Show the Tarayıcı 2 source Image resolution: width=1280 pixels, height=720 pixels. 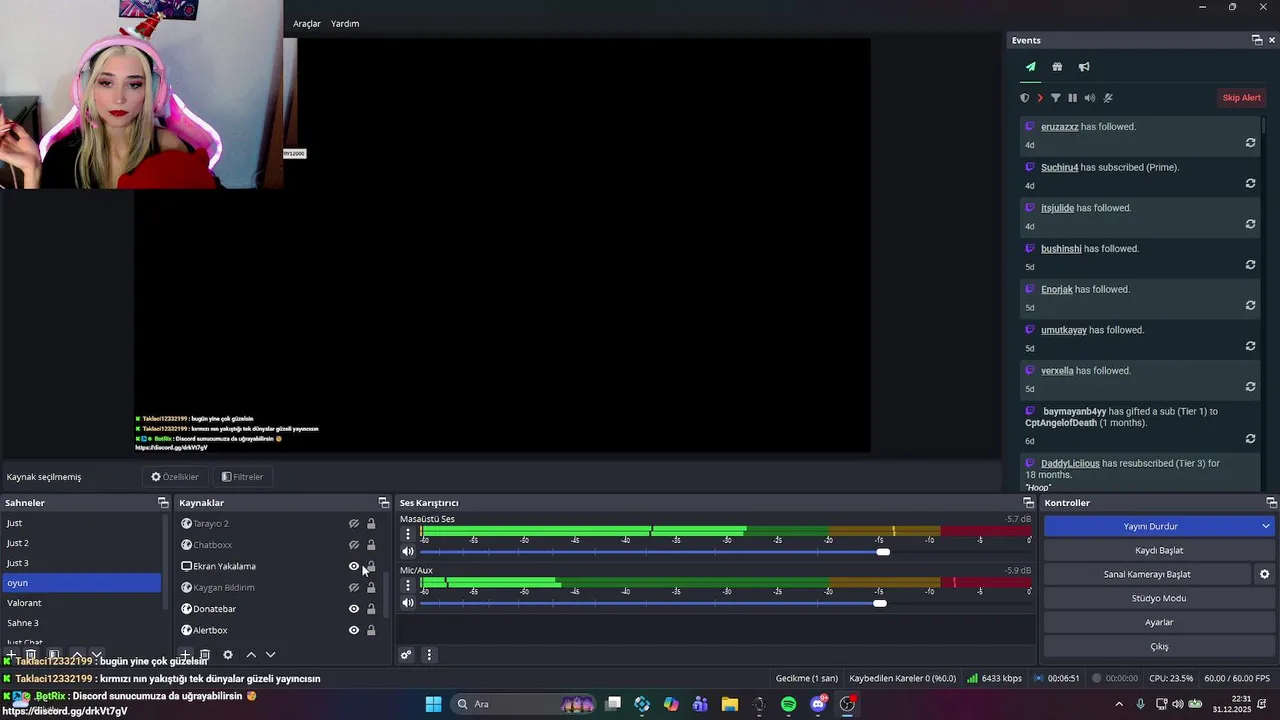(x=353, y=524)
